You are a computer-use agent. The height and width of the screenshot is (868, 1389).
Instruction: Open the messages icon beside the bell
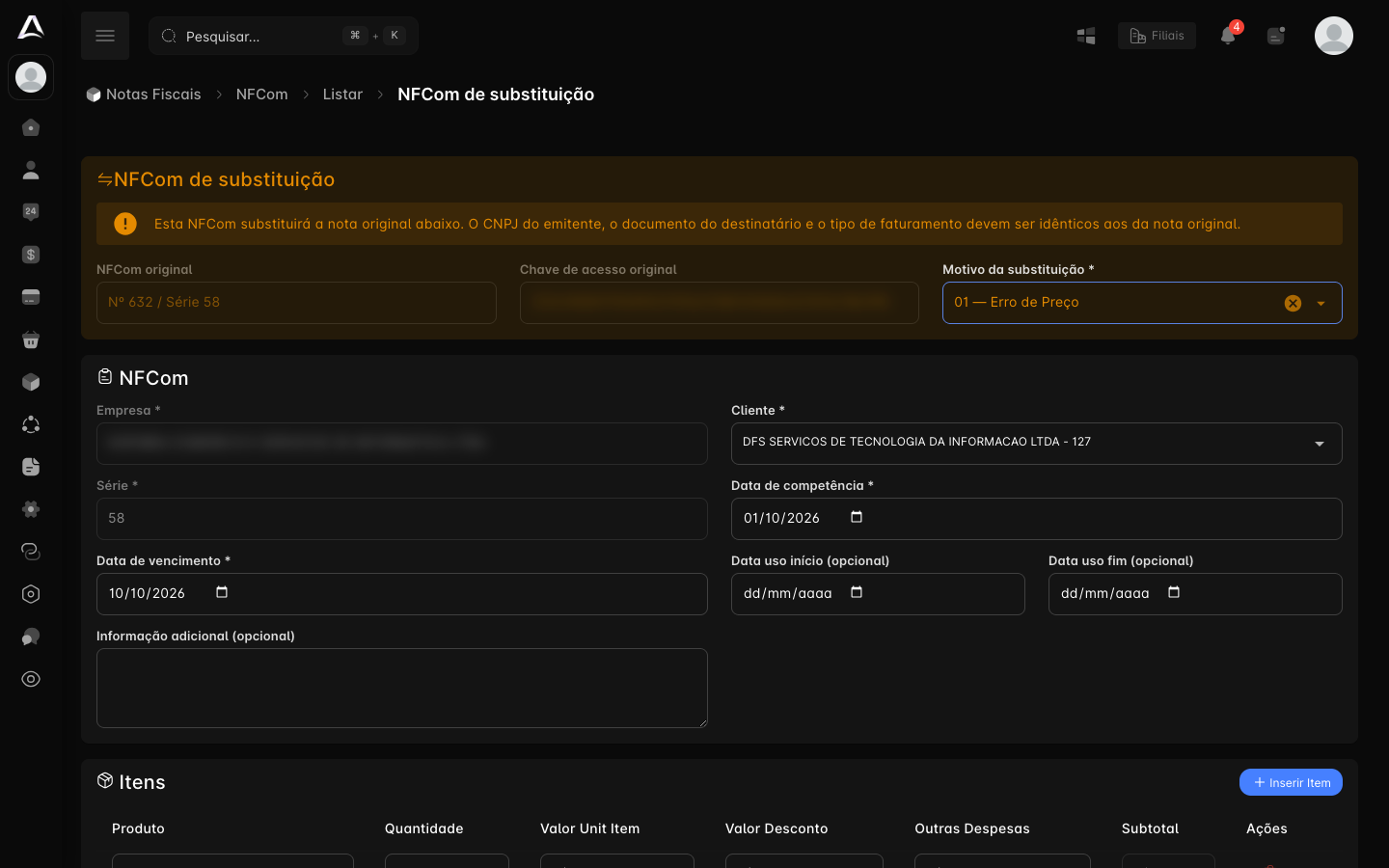coord(1276,36)
